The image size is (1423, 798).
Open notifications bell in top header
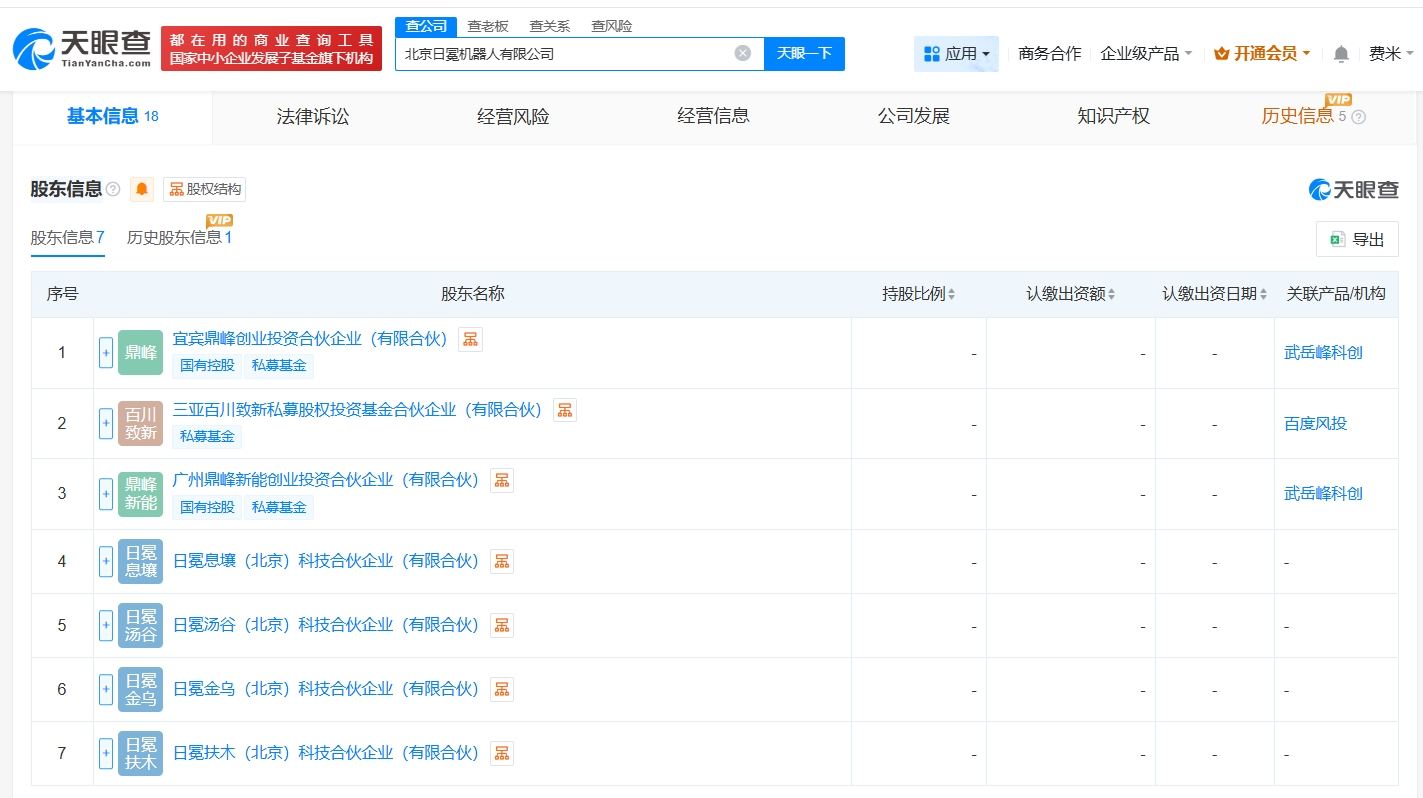1341,54
